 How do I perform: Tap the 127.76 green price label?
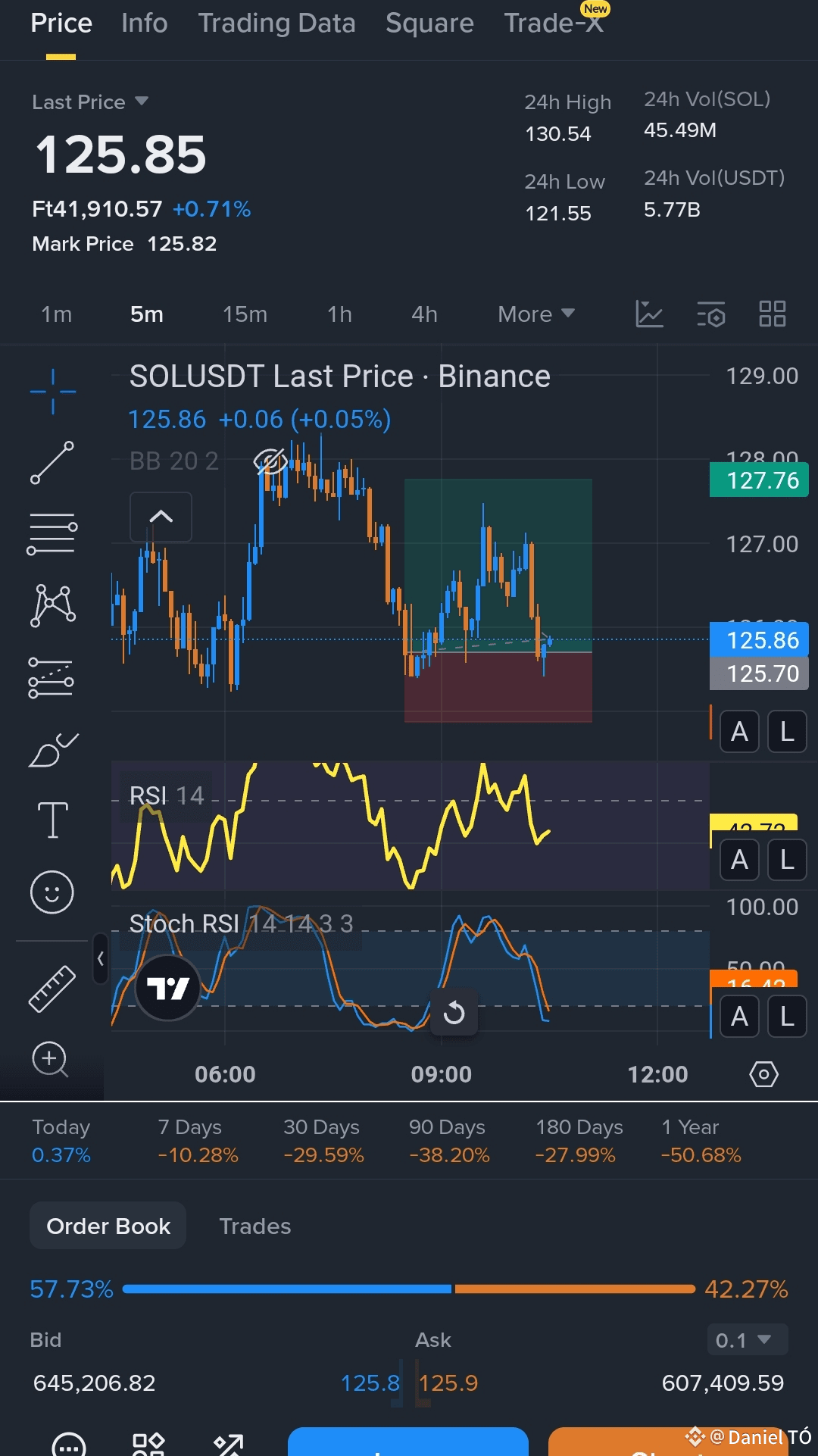pyautogui.click(x=759, y=480)
